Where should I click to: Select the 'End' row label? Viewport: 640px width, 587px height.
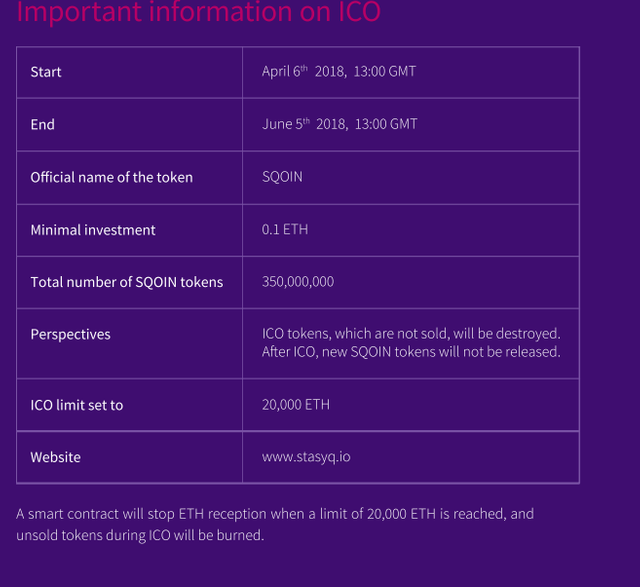pyautogui.click(x=43, y=125)
